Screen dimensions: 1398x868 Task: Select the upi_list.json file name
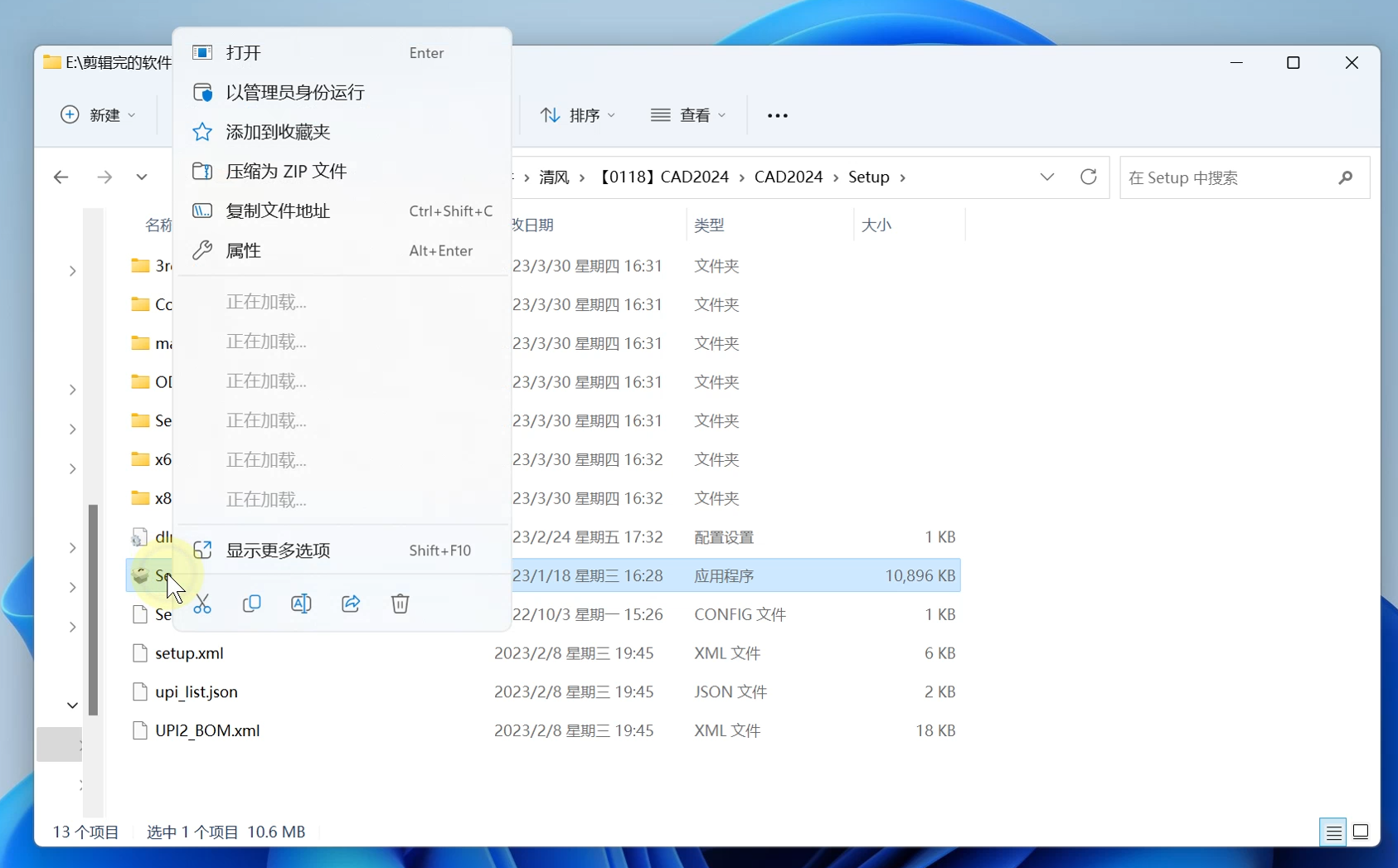pos(197,691)
